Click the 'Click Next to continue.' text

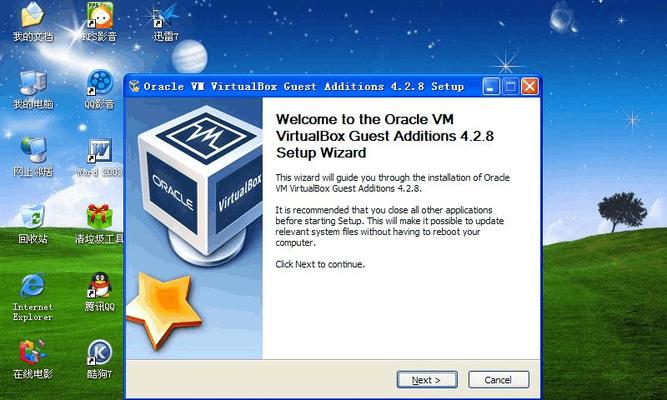(x=320, y=264)
